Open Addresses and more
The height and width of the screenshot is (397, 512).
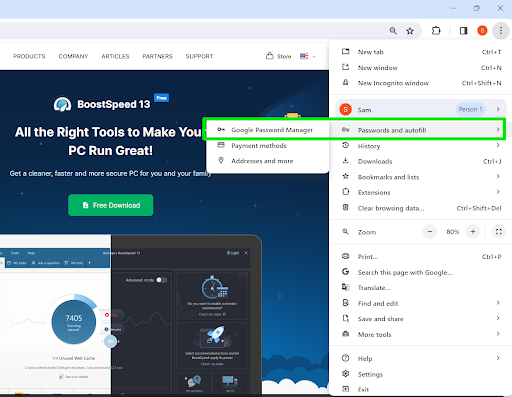tap(268, 161)
